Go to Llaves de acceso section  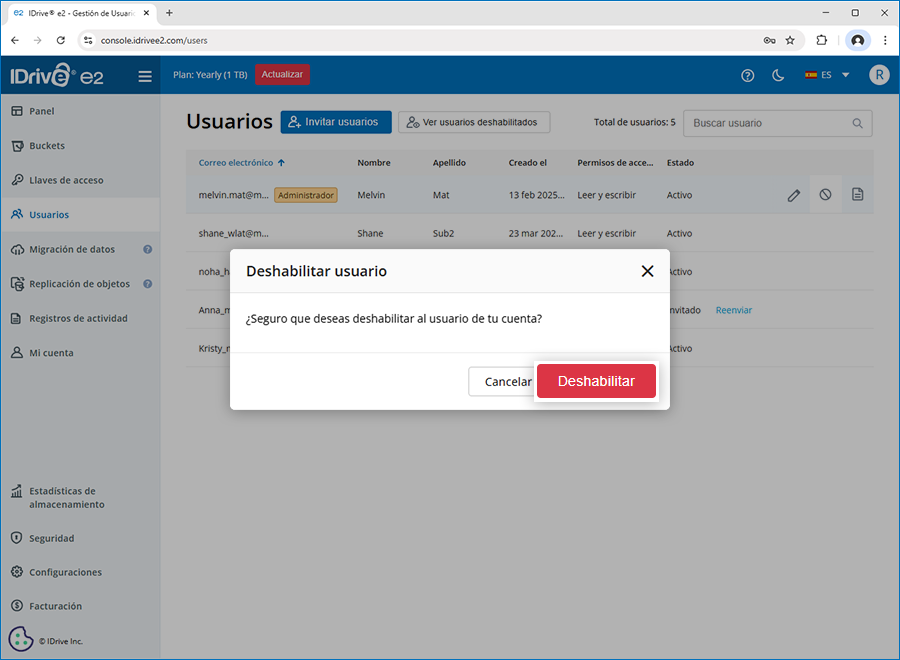pyautogui.click(x=66, y=180)
